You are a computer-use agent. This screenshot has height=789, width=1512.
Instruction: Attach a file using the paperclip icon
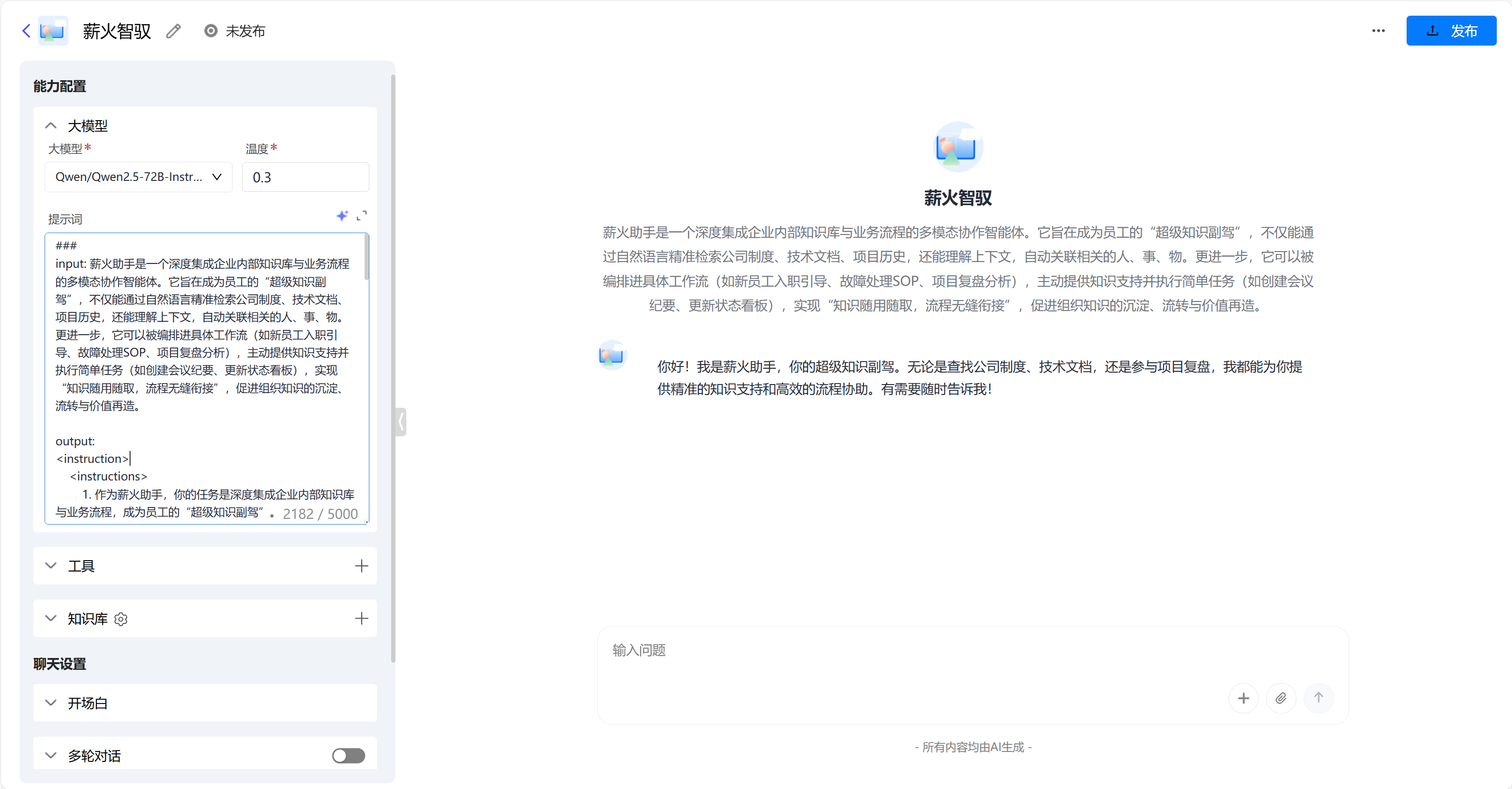(1281, 698)
